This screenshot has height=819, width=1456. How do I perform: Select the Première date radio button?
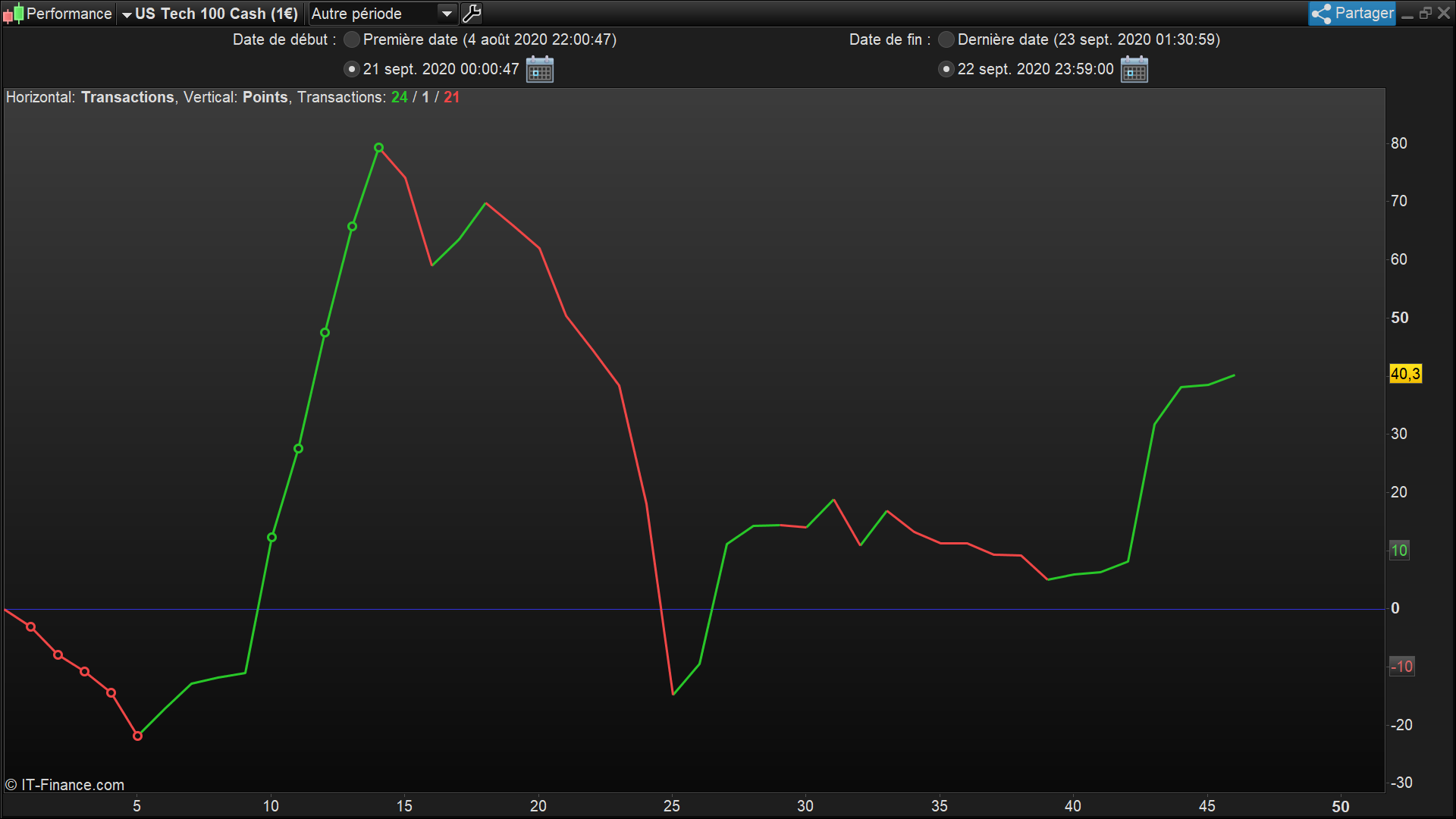click(352, 39)
